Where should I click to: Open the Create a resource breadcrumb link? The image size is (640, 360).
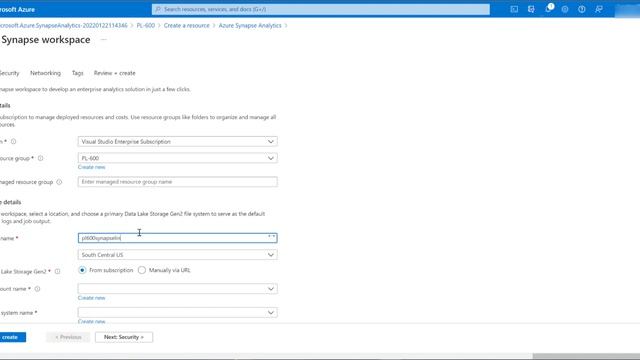point(187,25)
